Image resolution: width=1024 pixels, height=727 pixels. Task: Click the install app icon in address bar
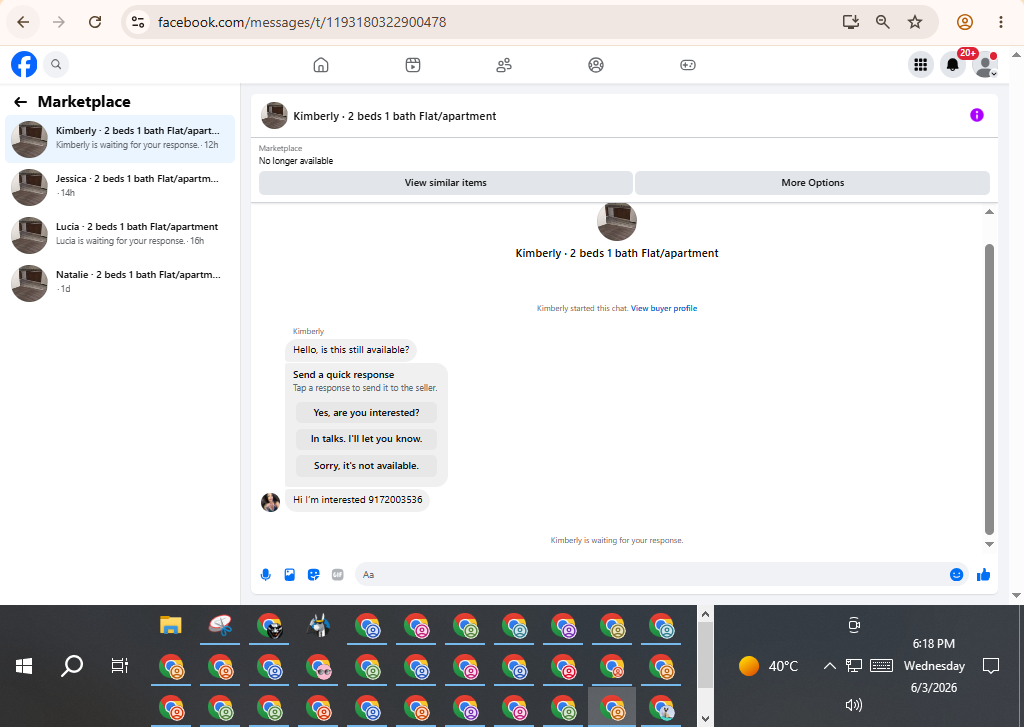click(850, 22)
